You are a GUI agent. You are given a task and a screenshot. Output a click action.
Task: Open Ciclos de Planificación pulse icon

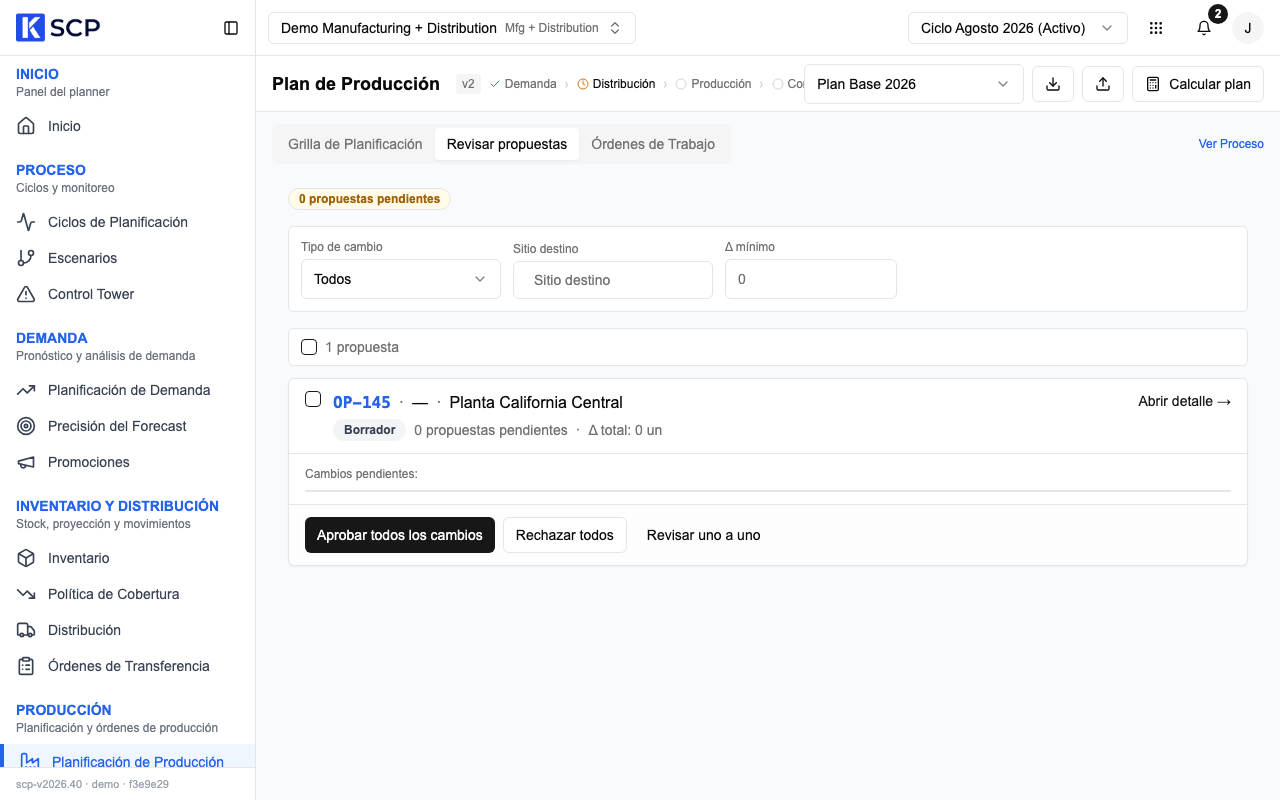tap(26, 222)
